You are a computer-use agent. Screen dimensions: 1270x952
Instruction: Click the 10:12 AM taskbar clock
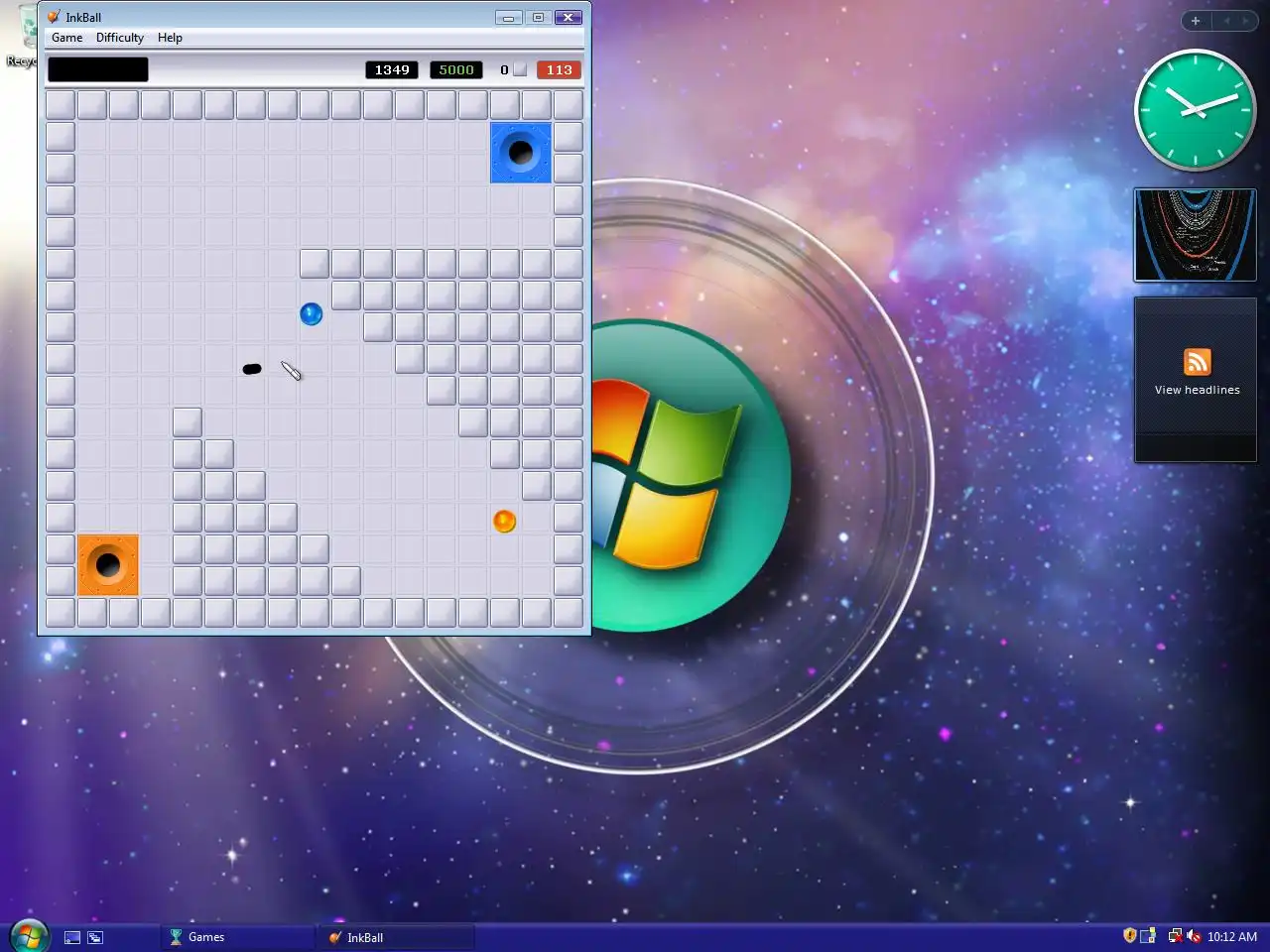(1232, 937)
